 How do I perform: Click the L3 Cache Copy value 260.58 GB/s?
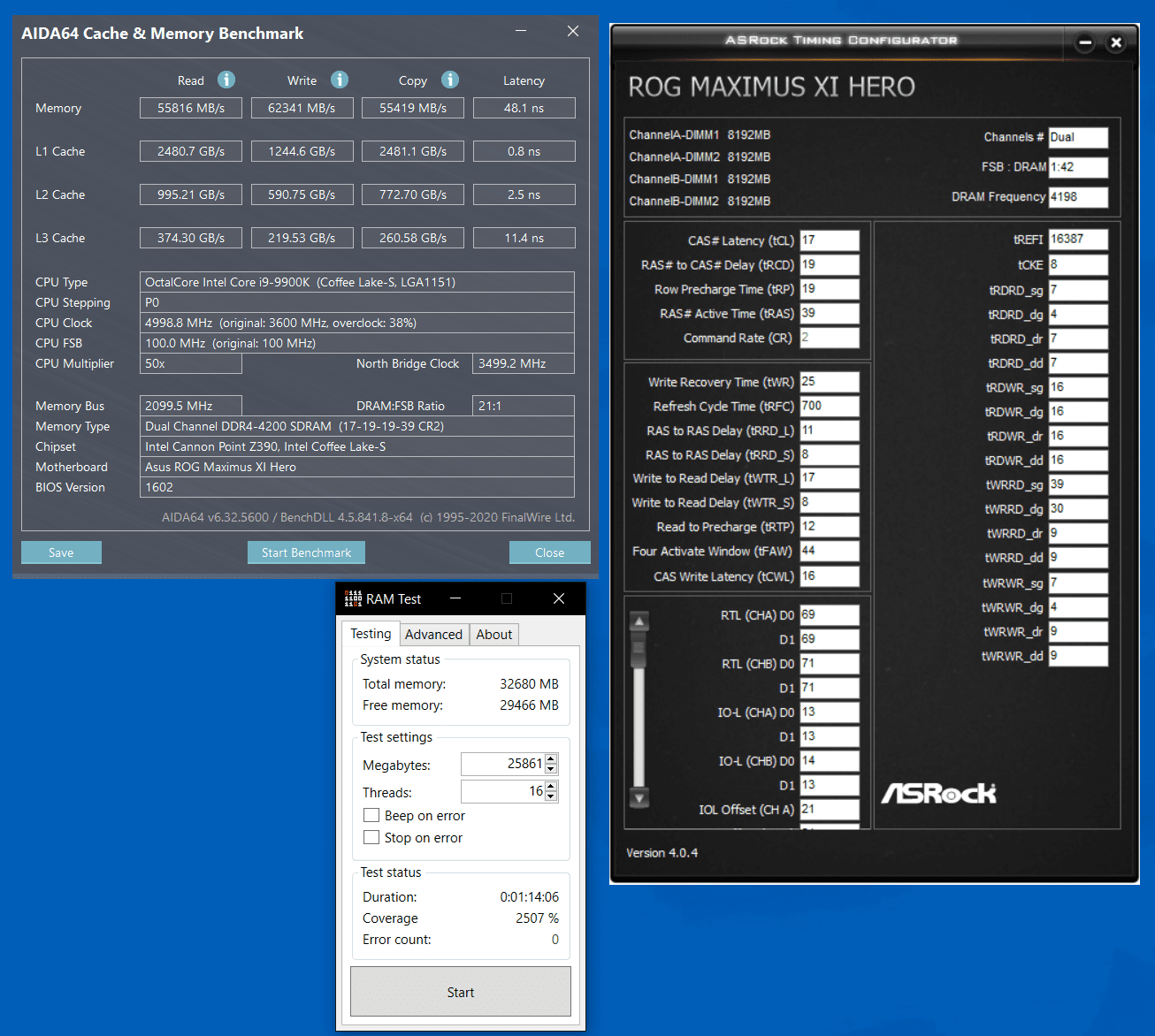click(x=413, y=238)
